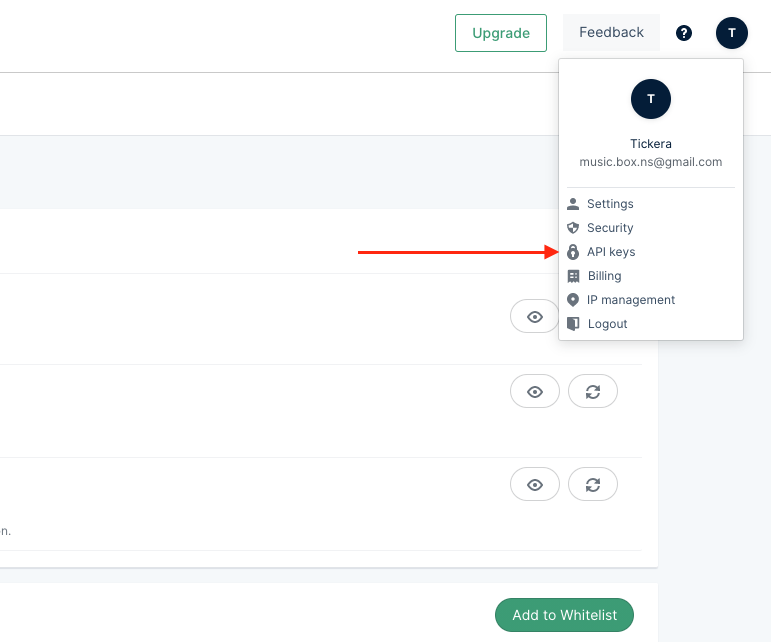This screenshot has width=771, height=642.
Task: Click the Settings person icon
Action: [x=573, y=204]
